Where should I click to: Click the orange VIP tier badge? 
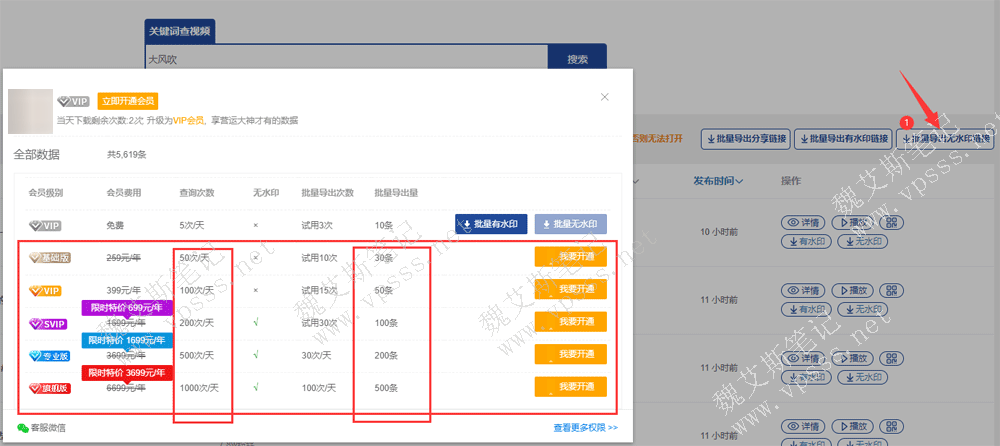tap(45, 290)
